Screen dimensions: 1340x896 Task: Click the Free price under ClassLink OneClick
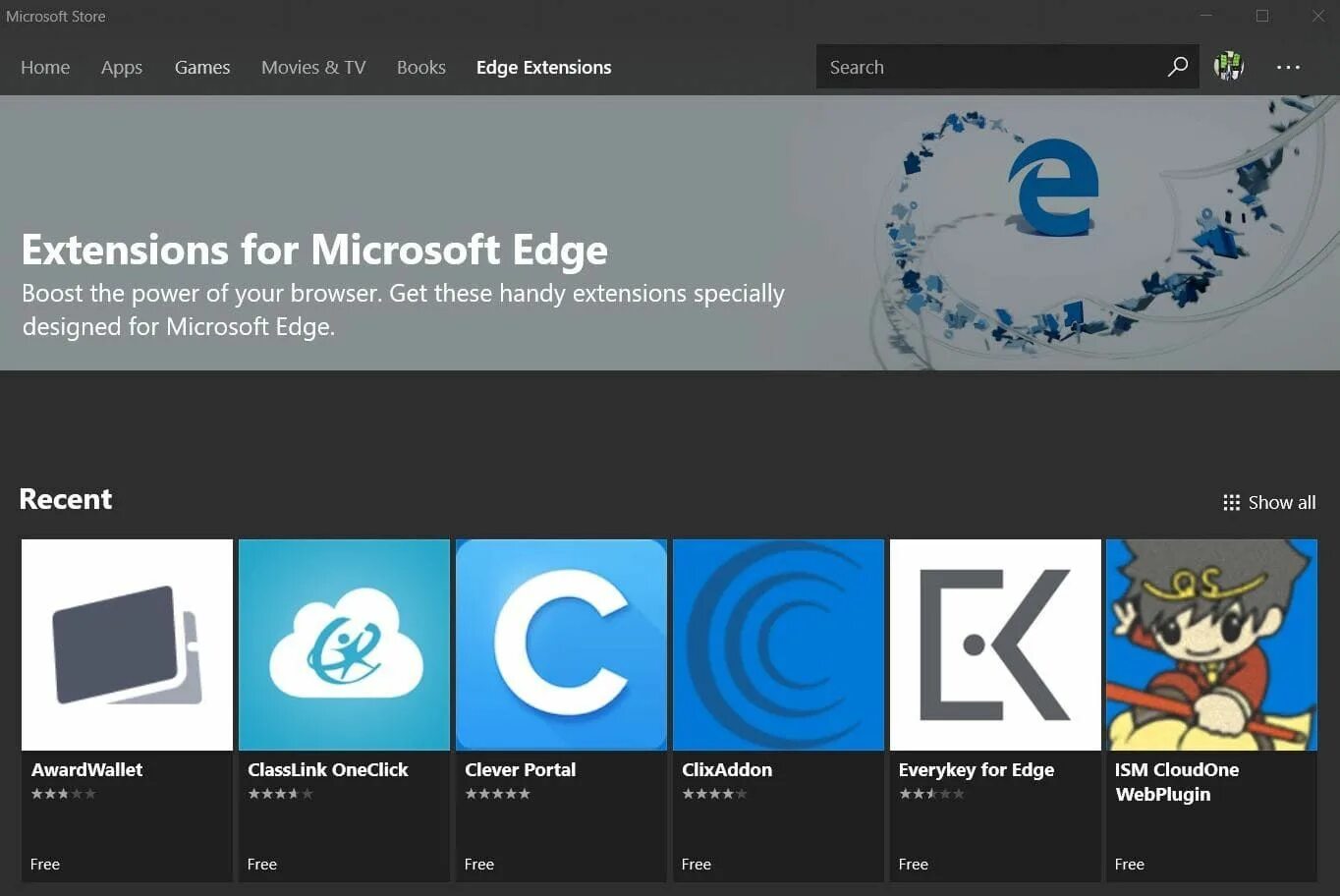click(x=262, y=865)
